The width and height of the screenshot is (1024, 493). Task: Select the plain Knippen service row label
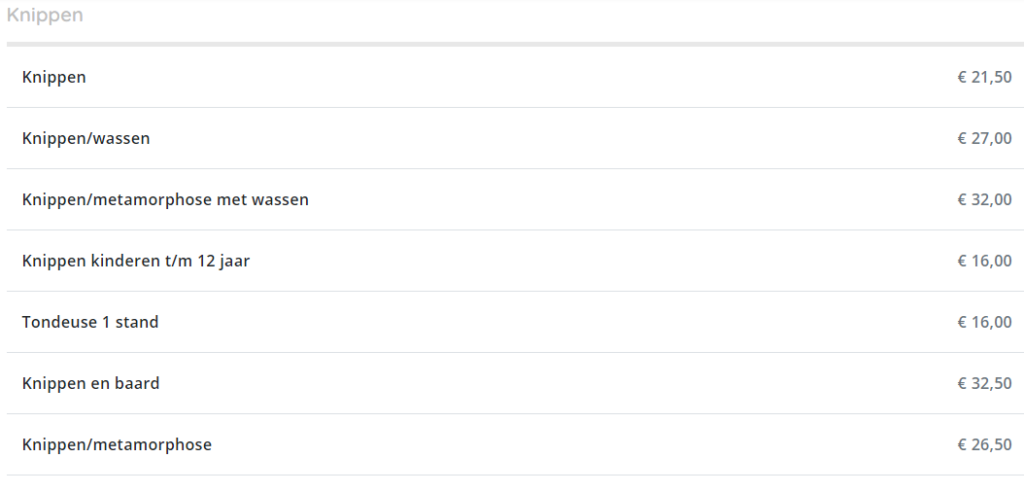(54, 77)
